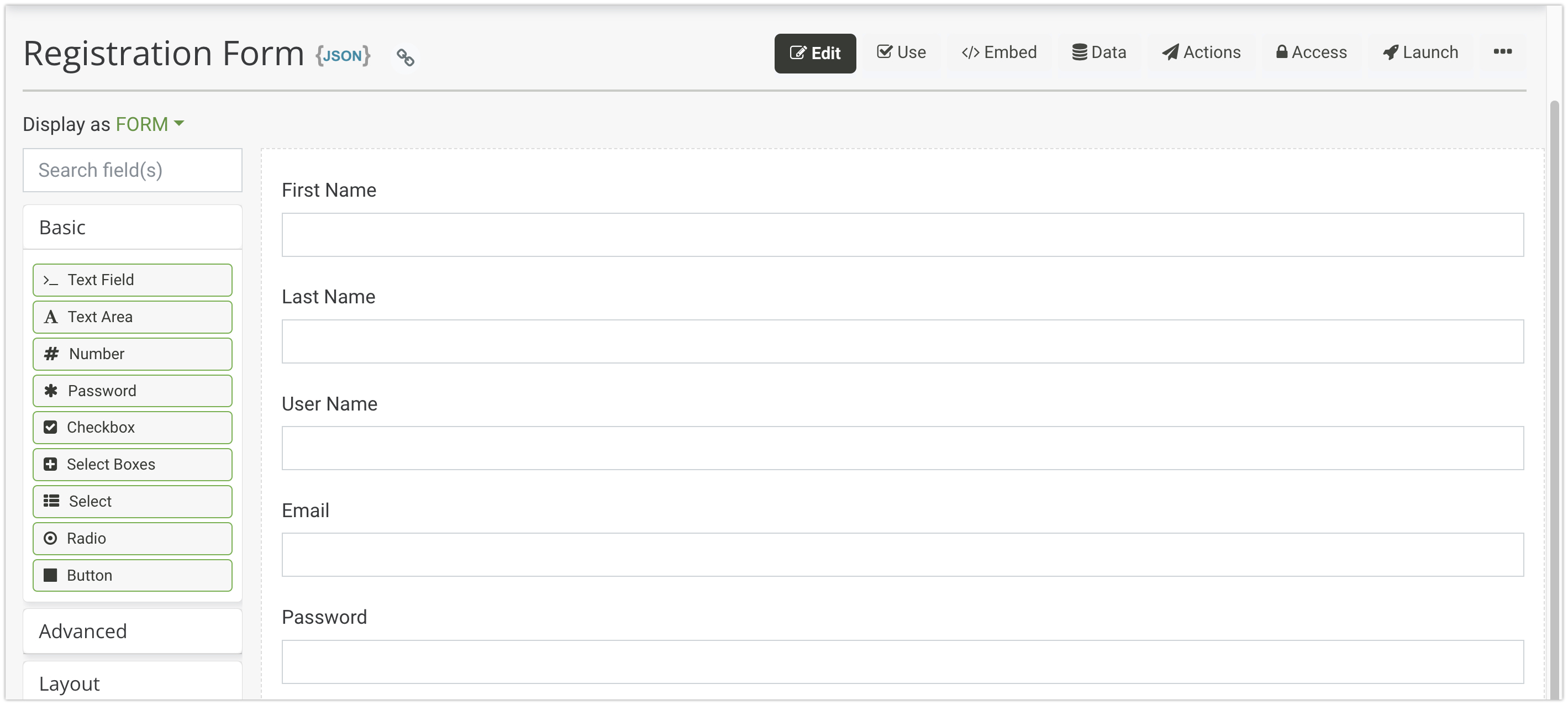Click the Select list icon
The height and width of the screenshot is (705, 1568).
(x=51, y=502)
